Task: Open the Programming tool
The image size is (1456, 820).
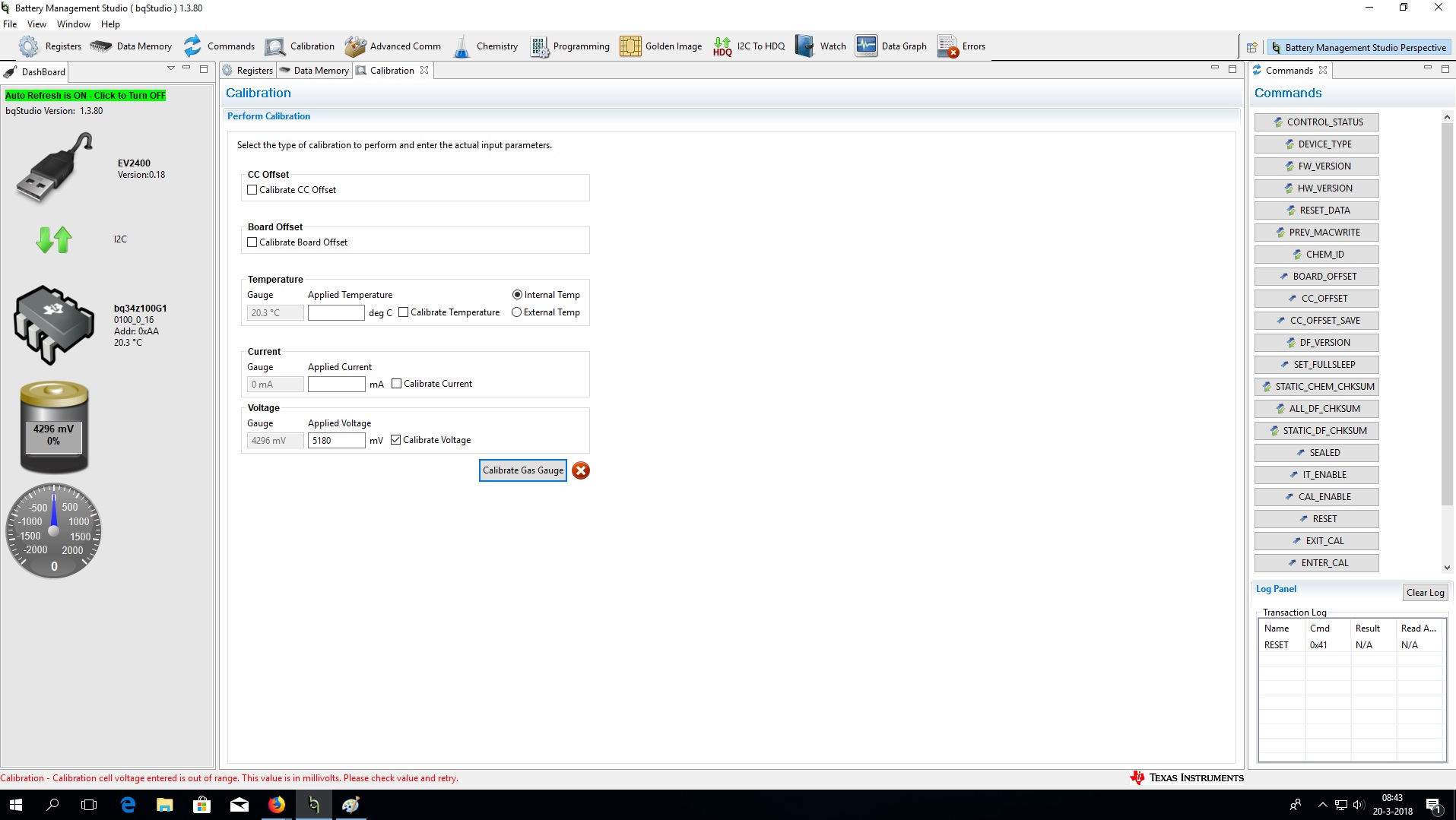Action: (x=570, y=46)
